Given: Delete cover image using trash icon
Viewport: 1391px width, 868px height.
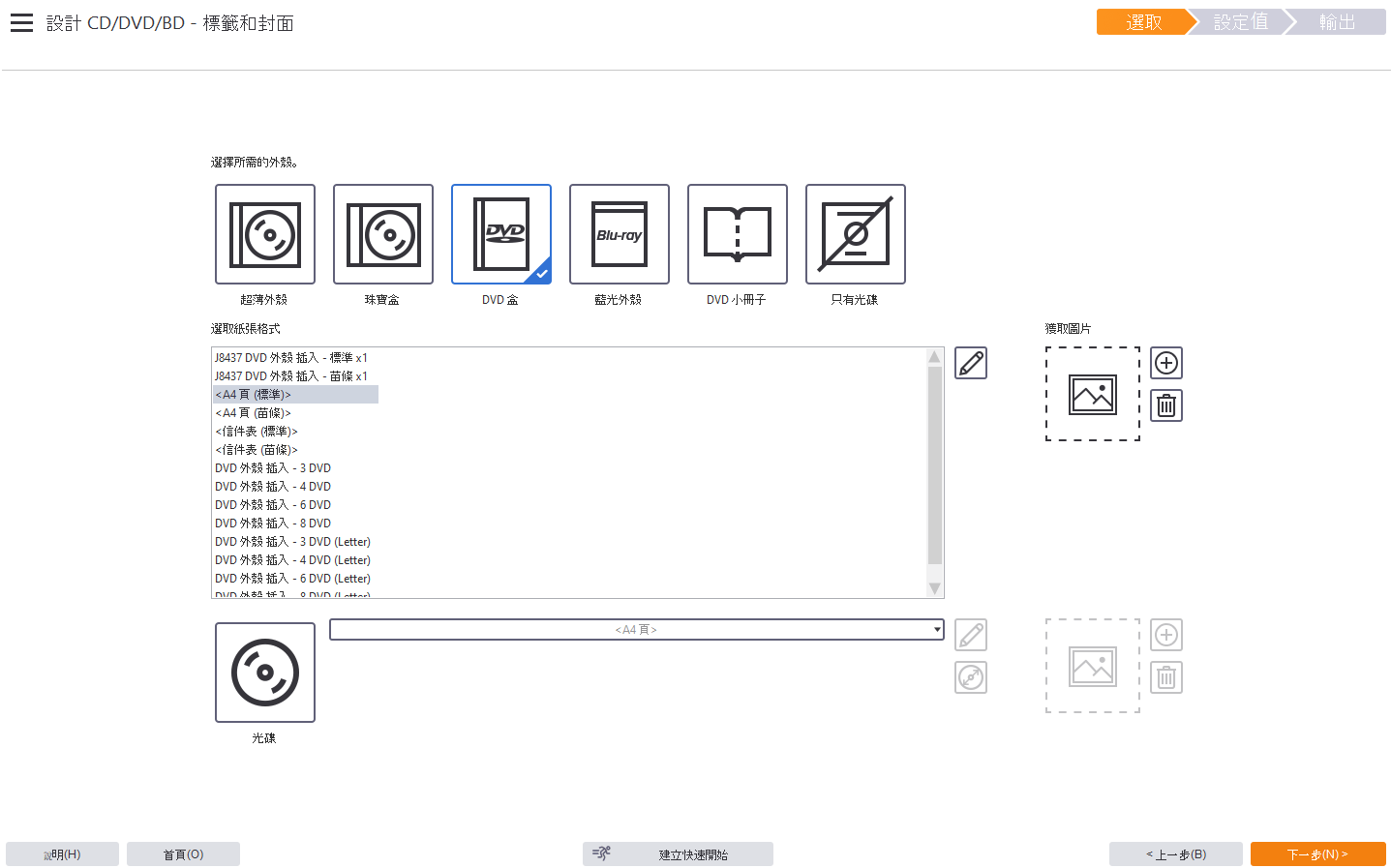Looking at the screenshot, I should coord(1165,405).
